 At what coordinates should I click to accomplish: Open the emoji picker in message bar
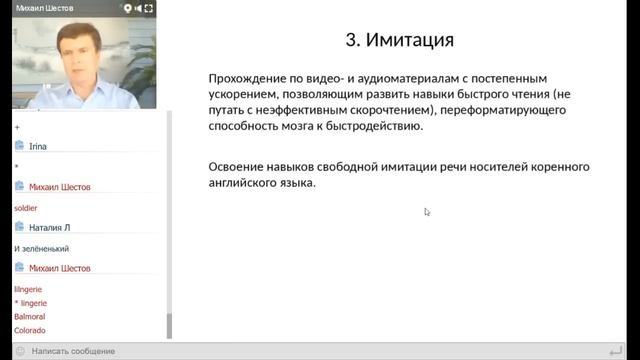point(20,351)
